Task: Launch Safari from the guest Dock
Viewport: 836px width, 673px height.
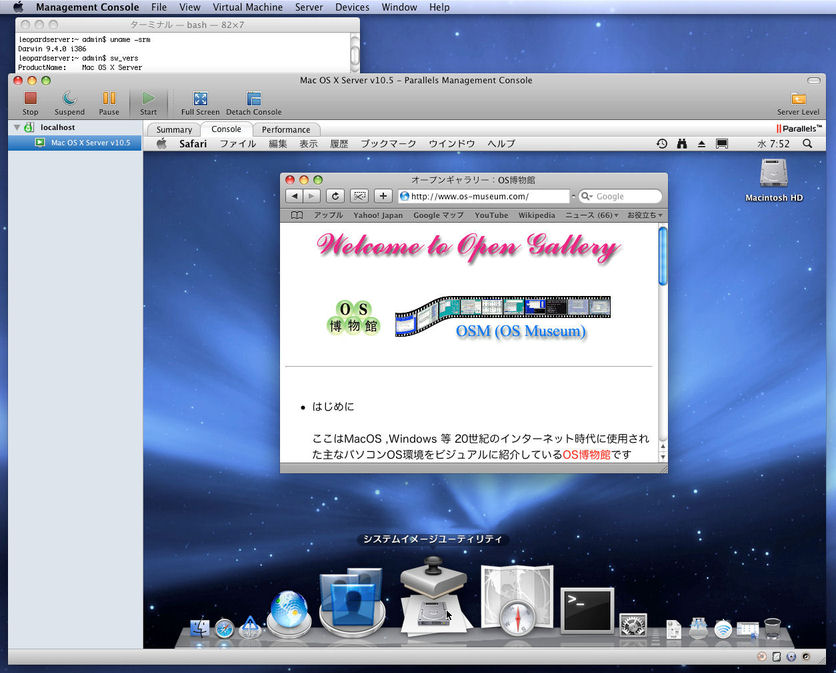Action: [x=224, y=629]
